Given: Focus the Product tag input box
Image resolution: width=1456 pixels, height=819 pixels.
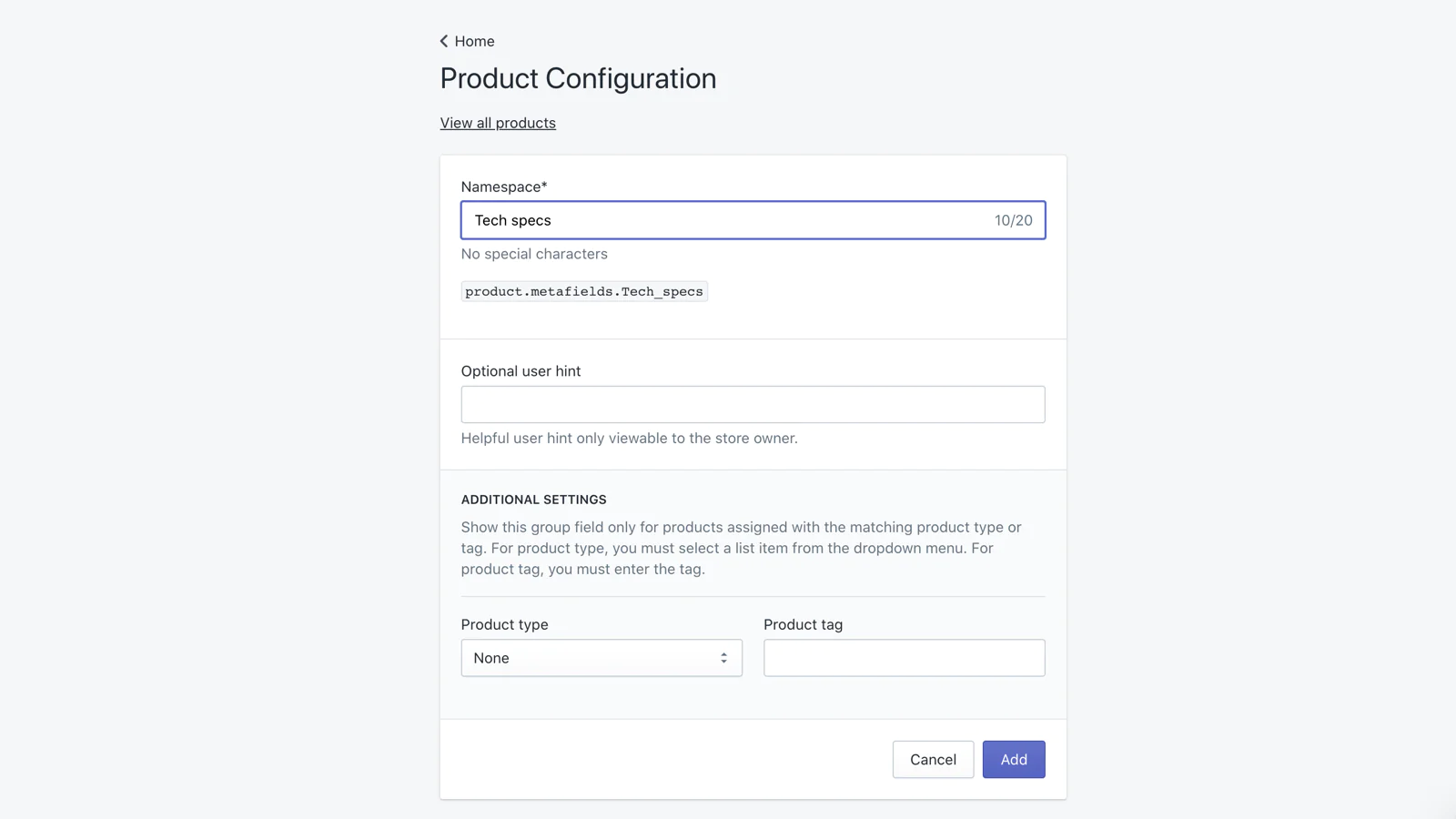Looking at the screenshot, I should tap(904, 658).
